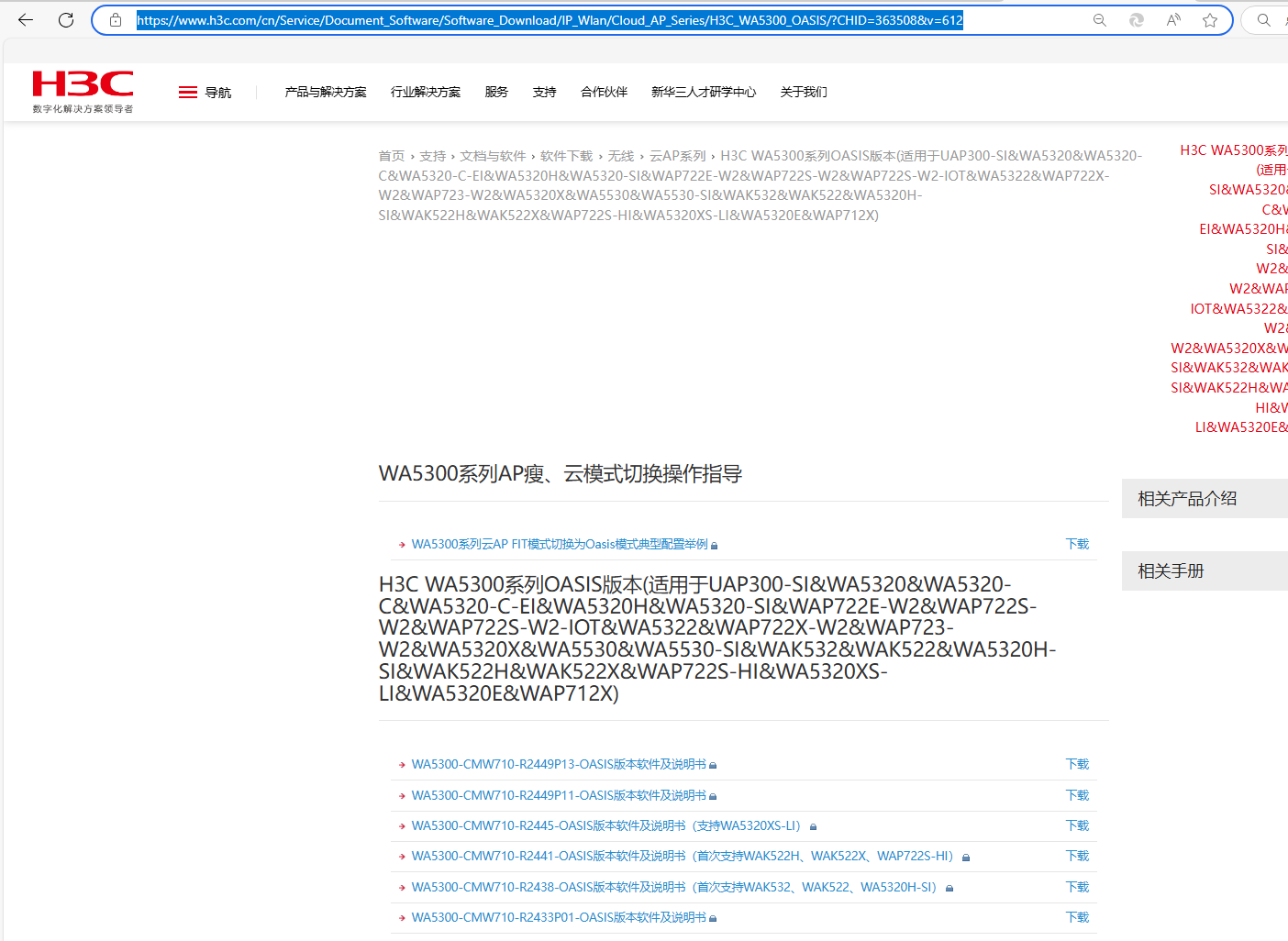Image resolution: width=1288 pixels, height=941 pixels.
Task: Open the R2445 OASIS software link (WA5320XS-LI)
Action: 606,825
